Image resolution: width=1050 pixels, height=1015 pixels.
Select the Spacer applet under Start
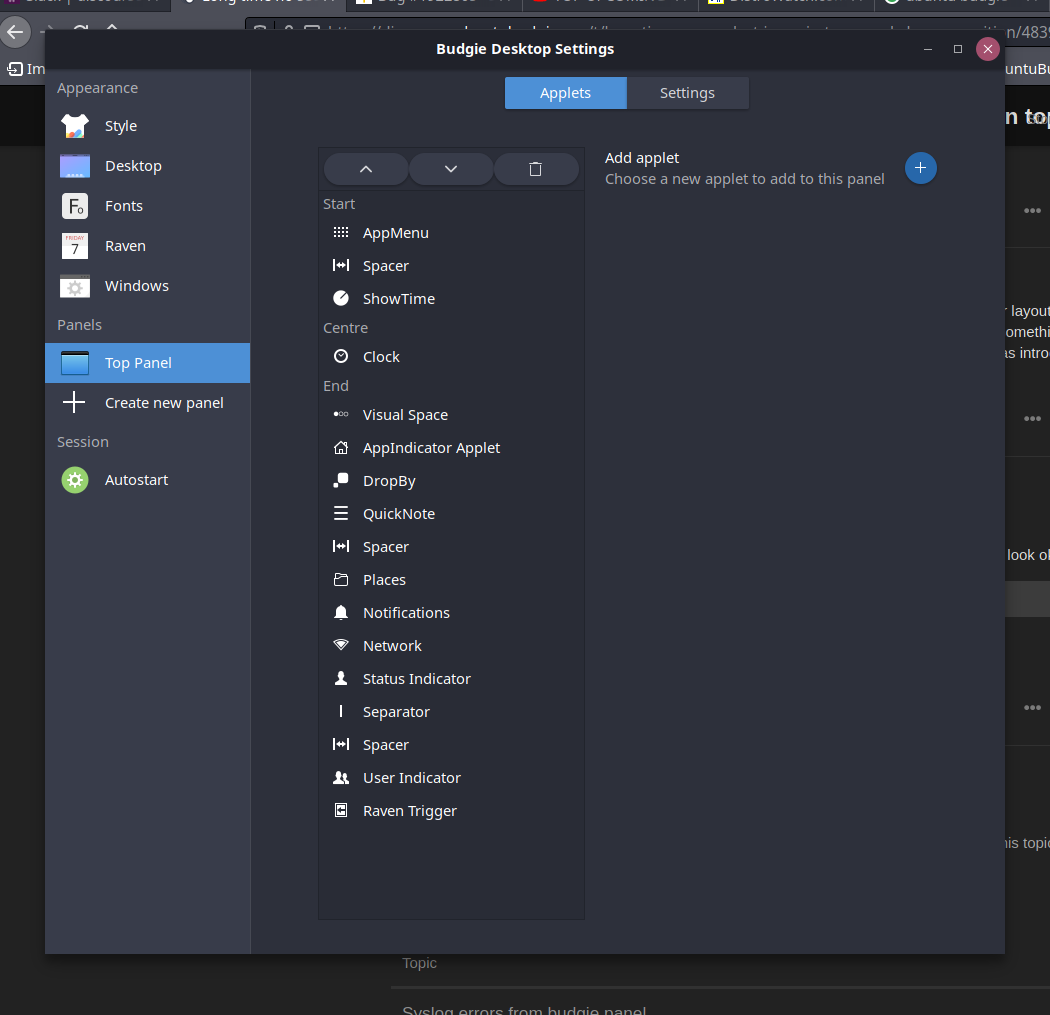[451, 266]
